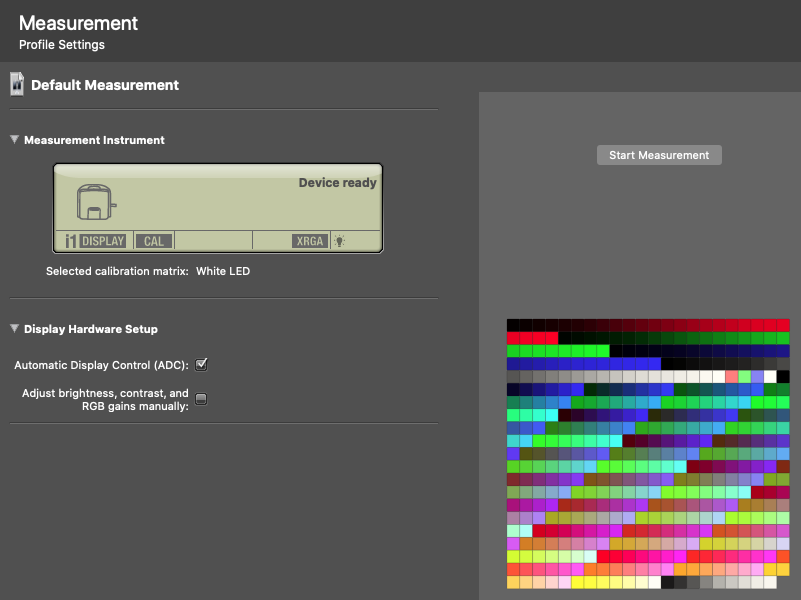Click the colorimeter device icon
Viewport: 801px width, 600px height.
96,202
